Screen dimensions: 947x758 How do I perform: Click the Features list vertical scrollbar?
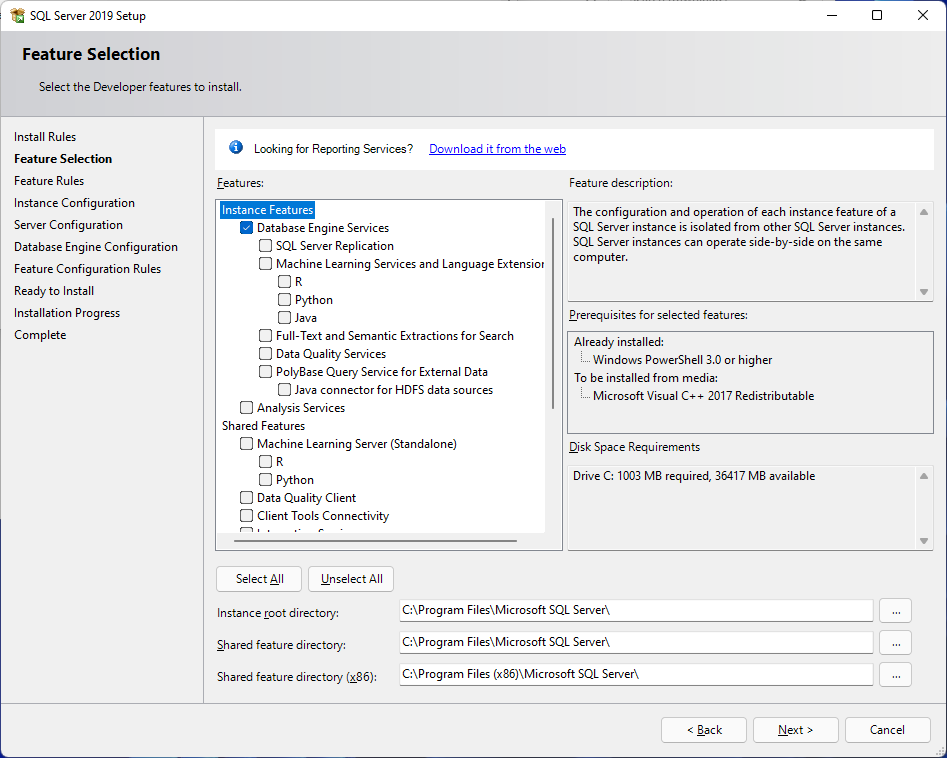pos(553,313)
